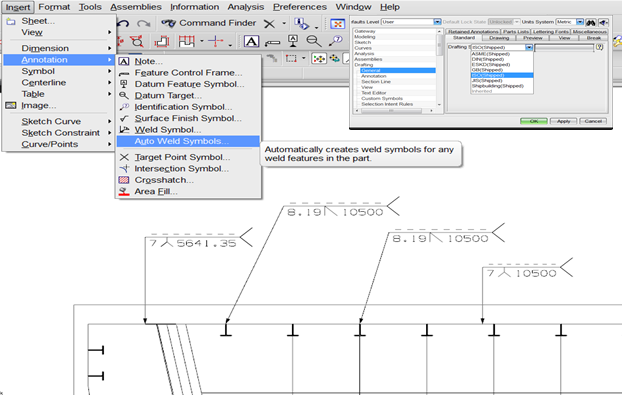
Task: Click the Undo arrow icon
Action: [124, 23]
